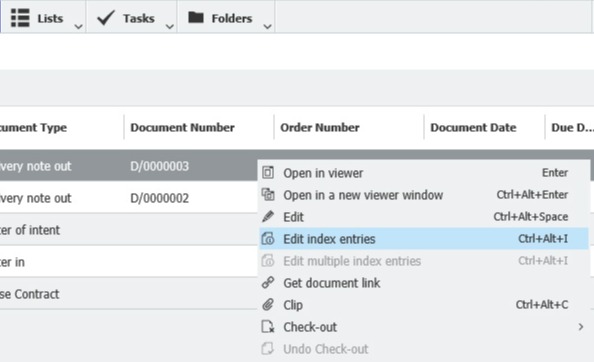Sort by Document Date column header
Viewport: 594px width, 362px height.
point(473,128)
